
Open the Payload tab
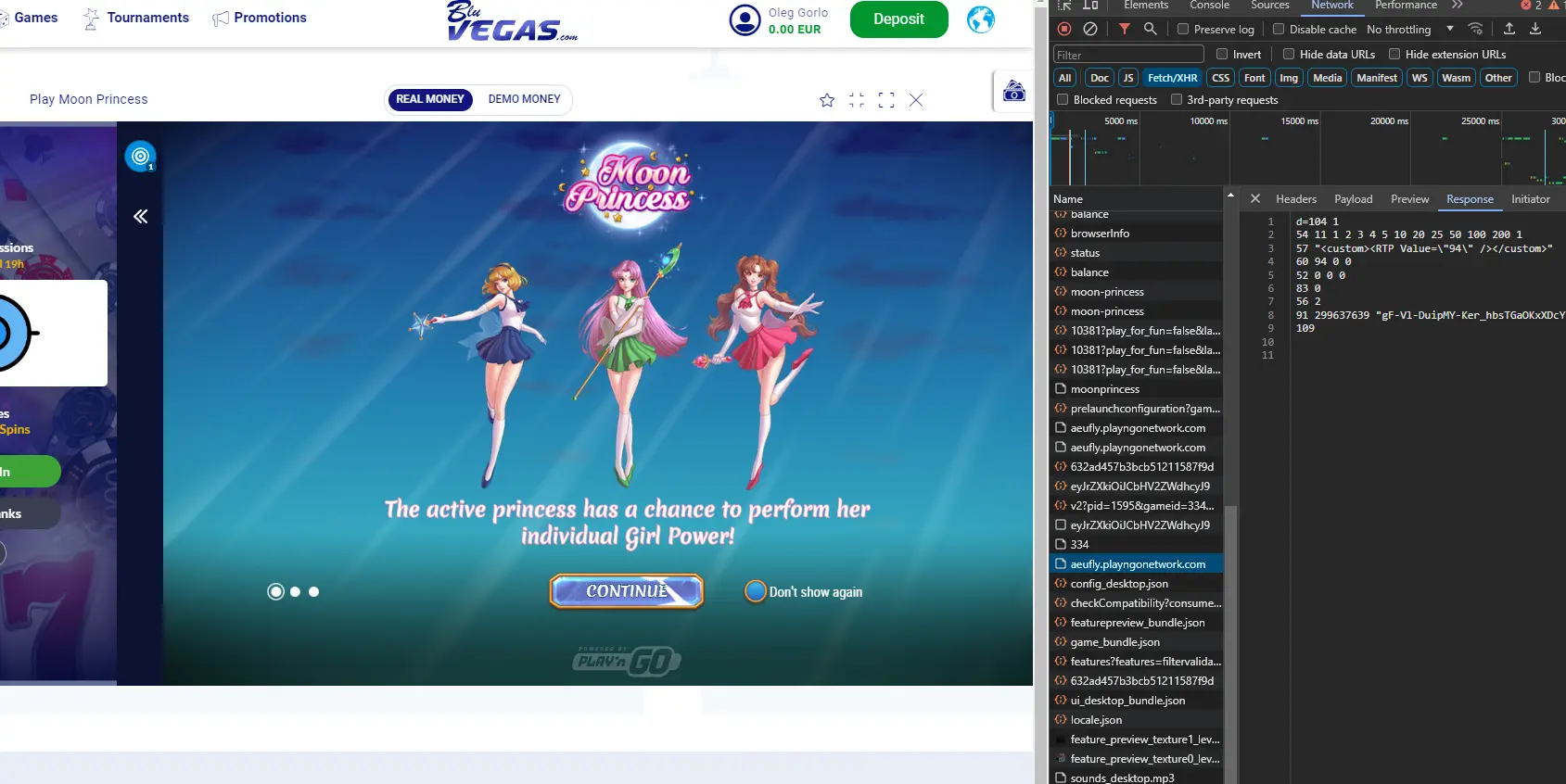tap(1354, 199)
